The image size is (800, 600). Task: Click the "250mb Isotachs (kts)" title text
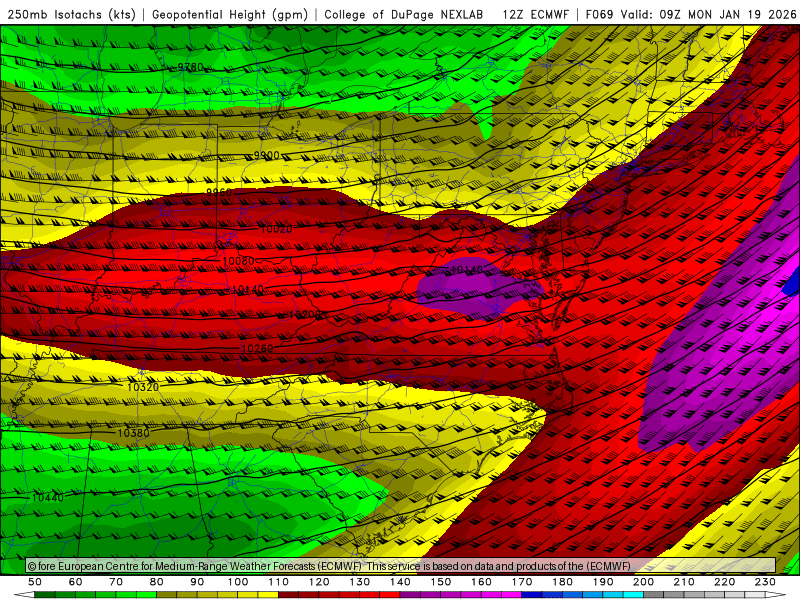coord(72,15)
